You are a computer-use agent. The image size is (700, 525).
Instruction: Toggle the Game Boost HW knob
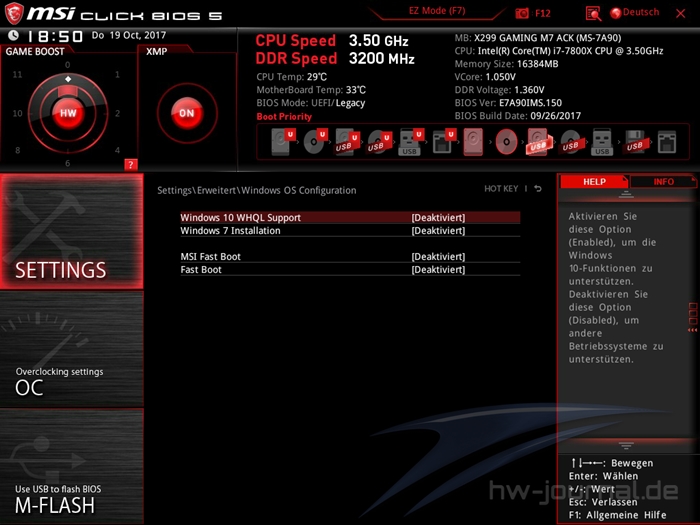68,113
